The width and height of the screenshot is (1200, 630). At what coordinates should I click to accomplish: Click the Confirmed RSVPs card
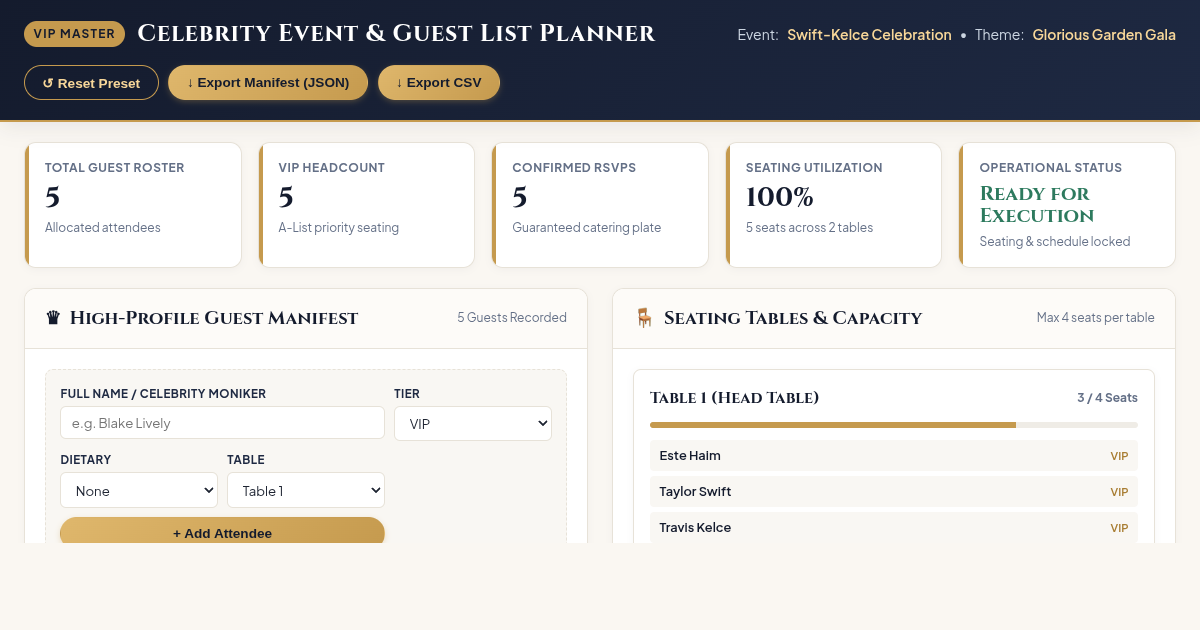600,205
